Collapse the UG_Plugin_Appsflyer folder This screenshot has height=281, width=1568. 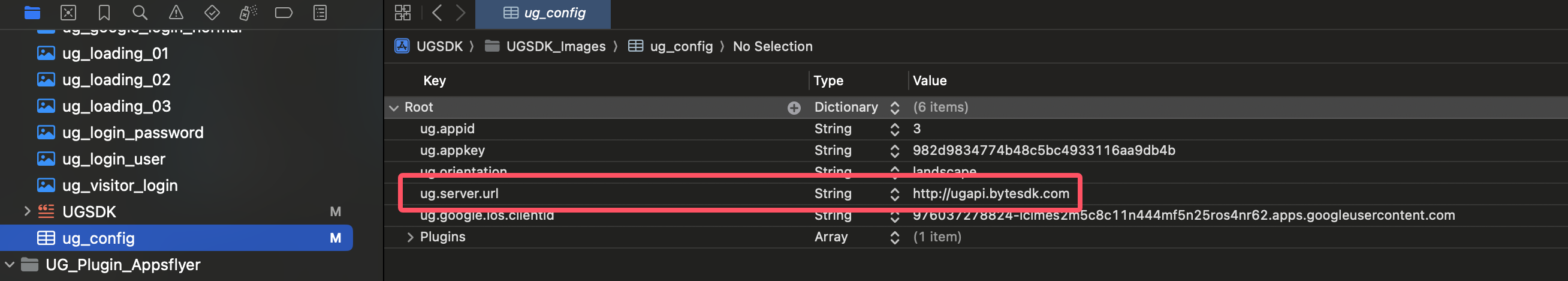point(10,265)
